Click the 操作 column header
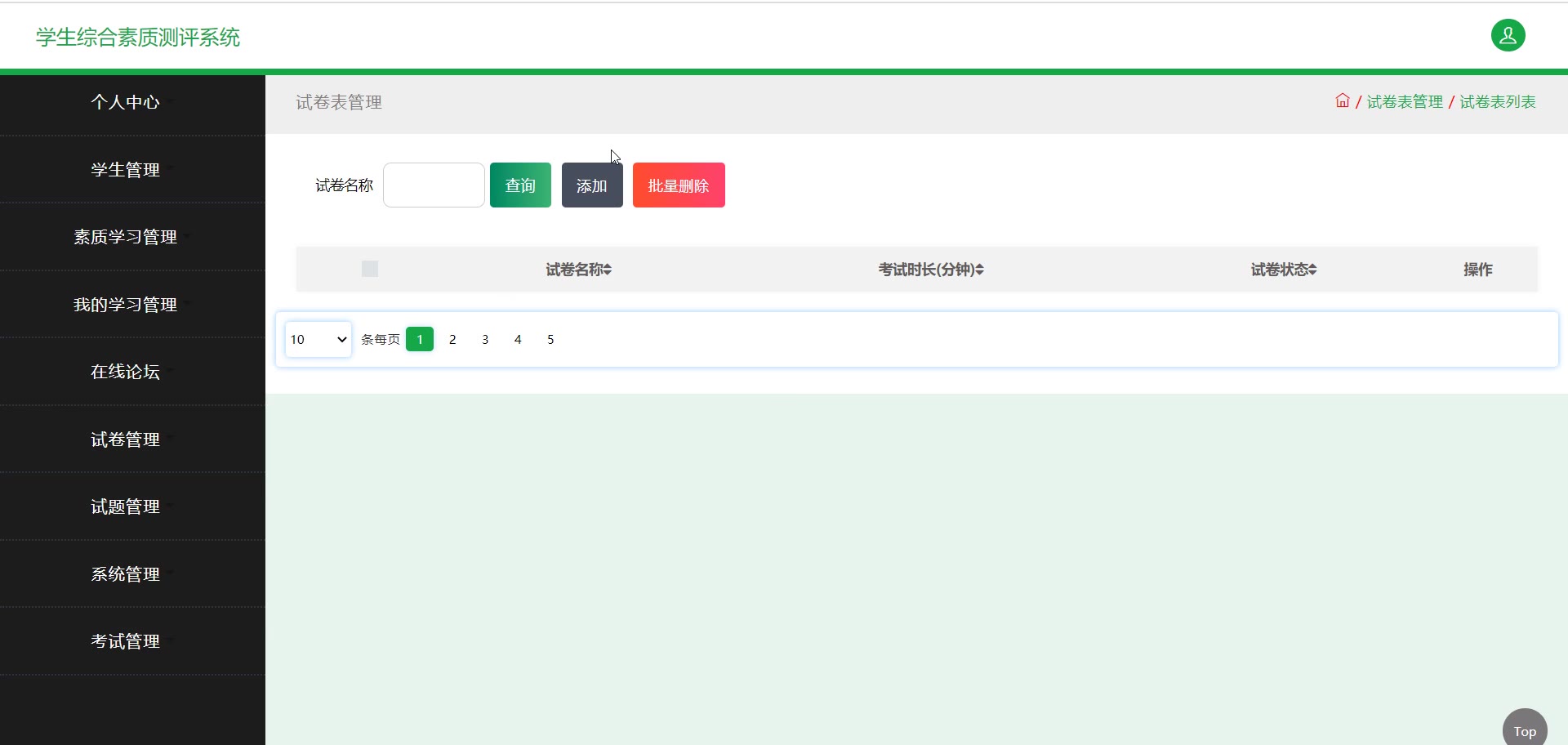Image resolution: width=1568 pixels, height=745 pixels. click(1477, 270)
